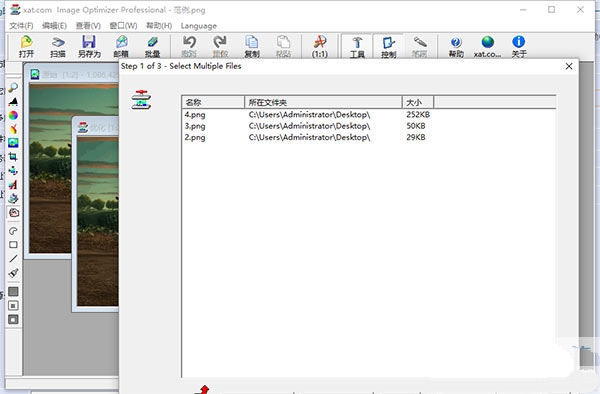The width and height of the screenshot is (600, 394).
Task: Open the 批量 (Batch) processing tool
Action: (152, 46)
